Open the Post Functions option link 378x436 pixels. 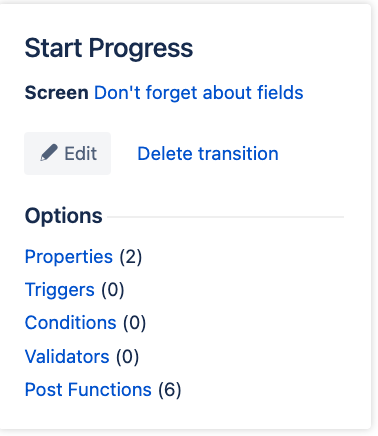point(88,389)
